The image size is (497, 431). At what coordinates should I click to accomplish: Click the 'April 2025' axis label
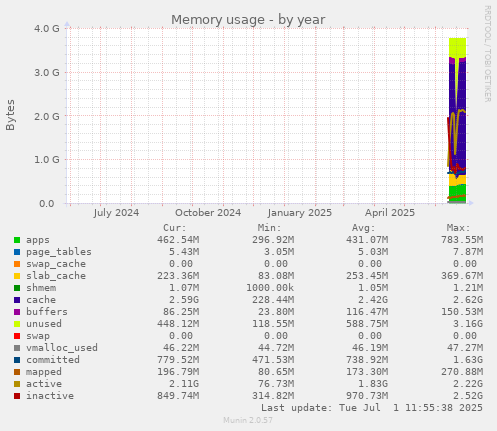click(390, 213)
